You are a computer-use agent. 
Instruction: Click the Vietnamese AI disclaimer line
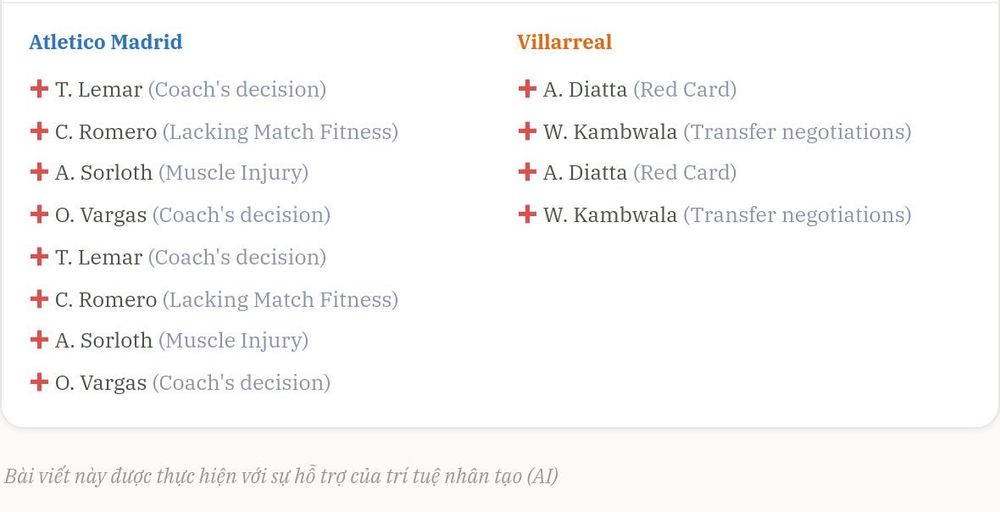pyautogui.click(x=281, y=476)
